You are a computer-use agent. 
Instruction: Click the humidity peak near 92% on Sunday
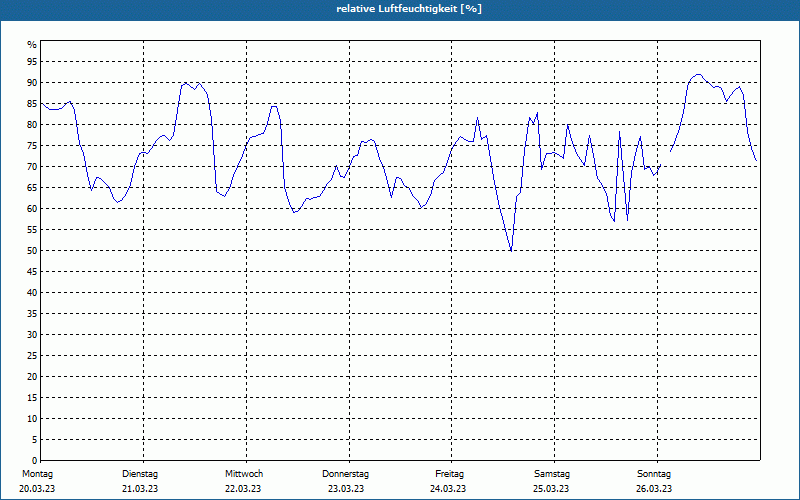(698, 74)
